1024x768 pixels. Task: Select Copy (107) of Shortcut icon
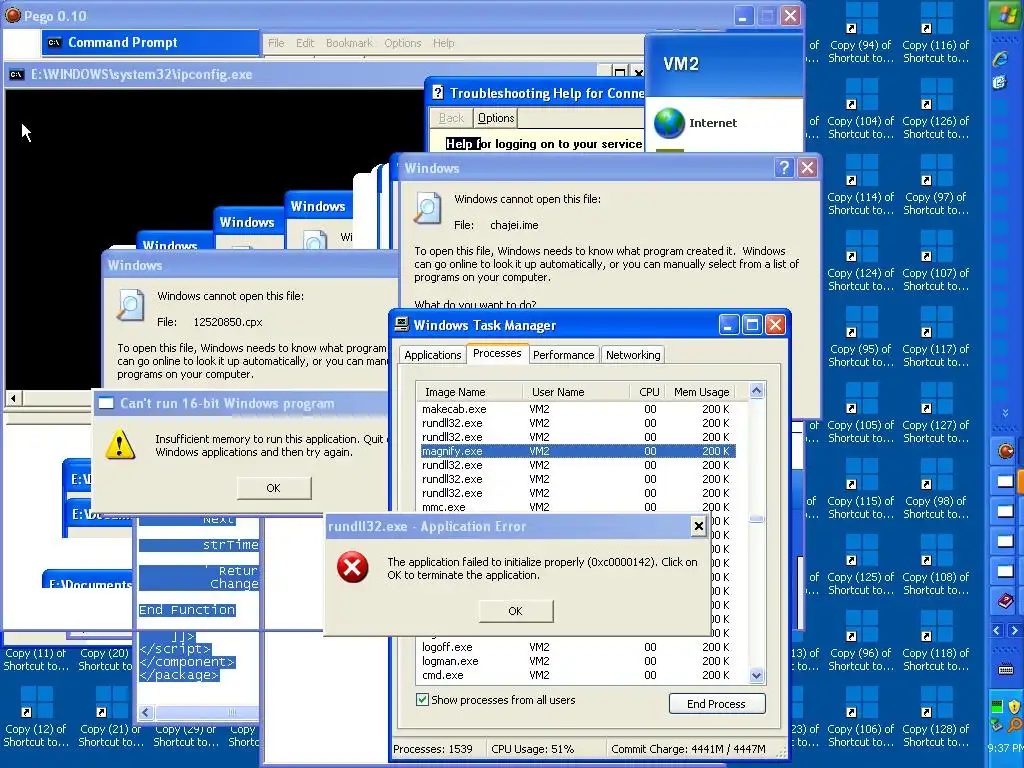pos(936,262)
